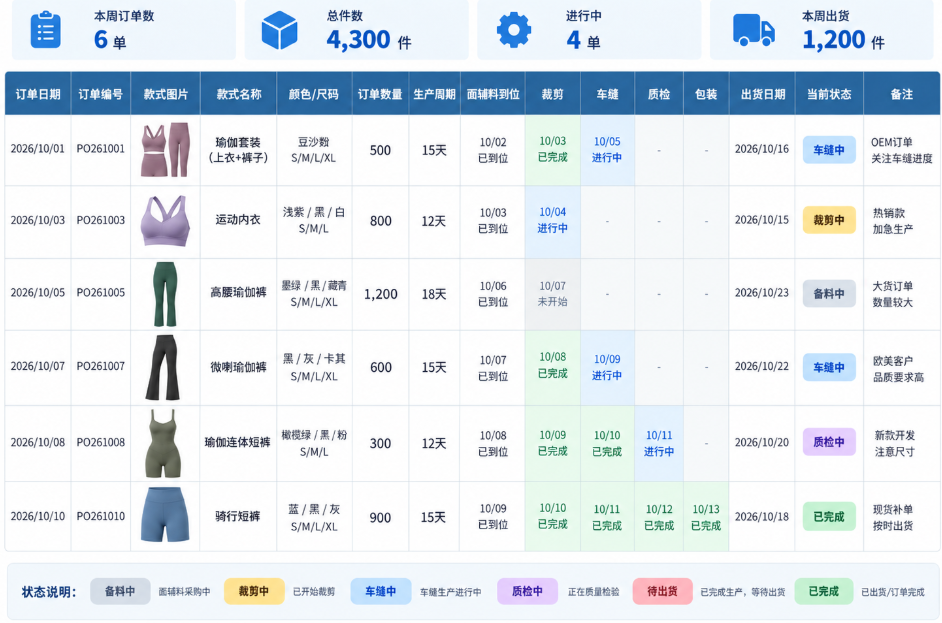Image resolution: width=942 pixels, height=623 pixels.
Task: Click the 10/07 未开始 cutting cell of PO261005
Action: point(553,294)
